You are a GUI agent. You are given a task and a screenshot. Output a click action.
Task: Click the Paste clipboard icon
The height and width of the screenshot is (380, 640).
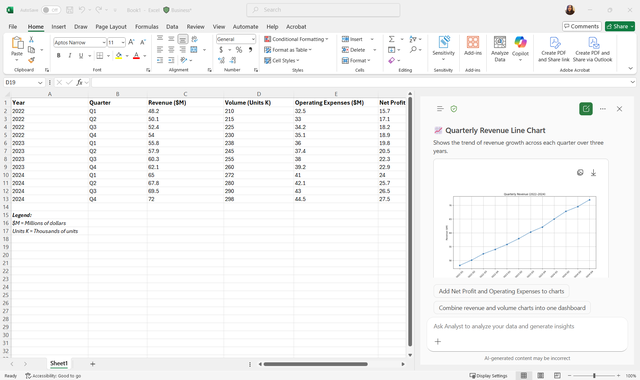[x=17, y=42]
